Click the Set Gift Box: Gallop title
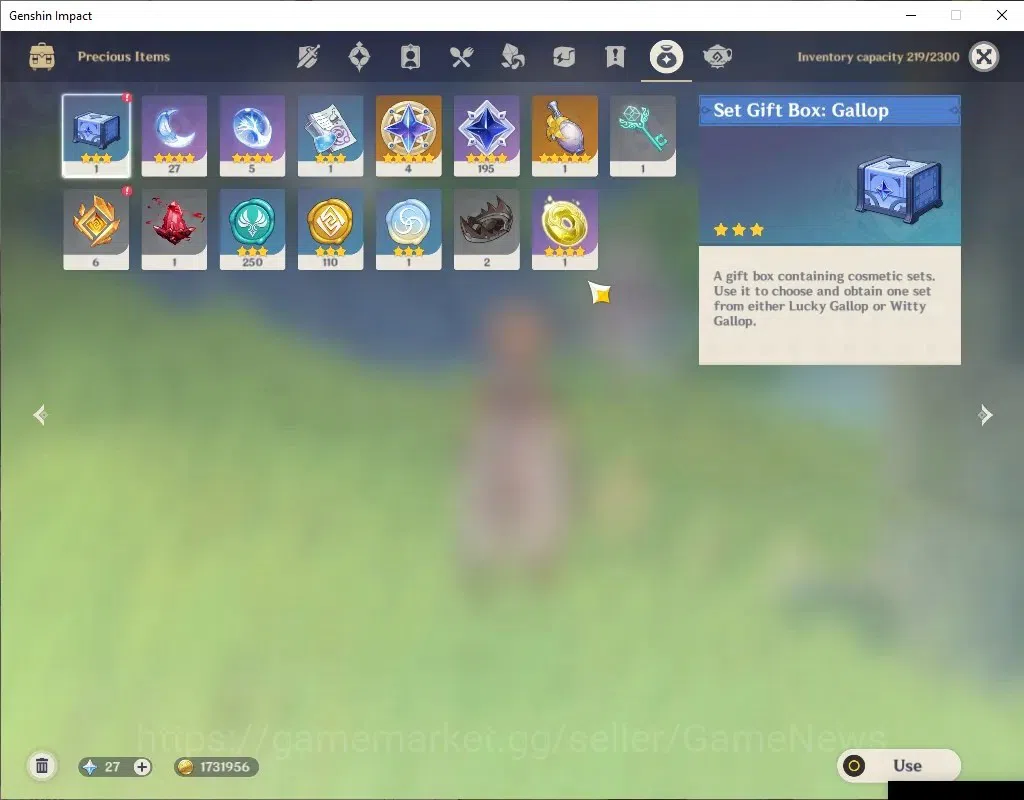 pos(801,110)
